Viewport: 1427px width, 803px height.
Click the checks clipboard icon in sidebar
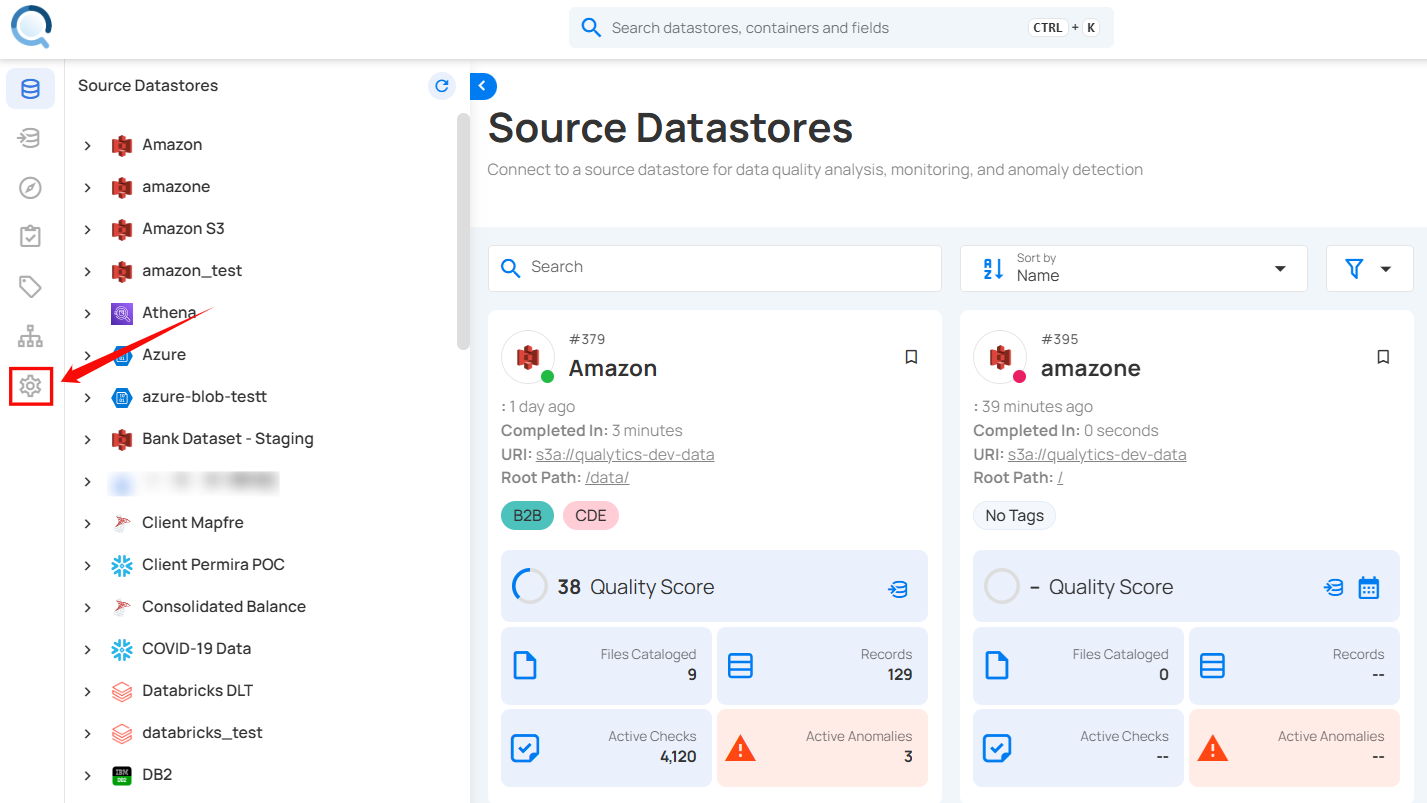(30, 237)
